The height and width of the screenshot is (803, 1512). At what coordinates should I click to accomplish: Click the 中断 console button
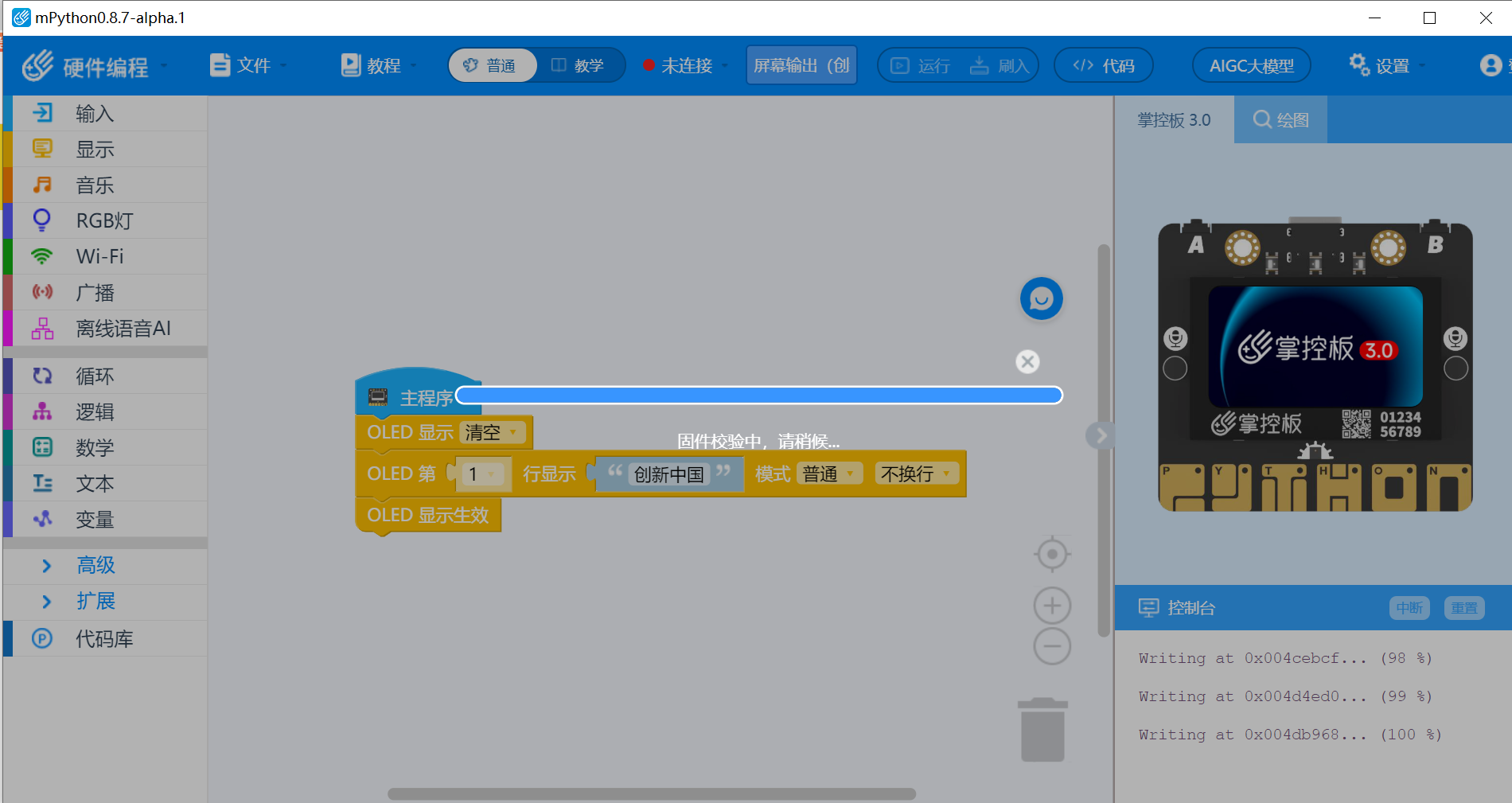pos(1409,608)
